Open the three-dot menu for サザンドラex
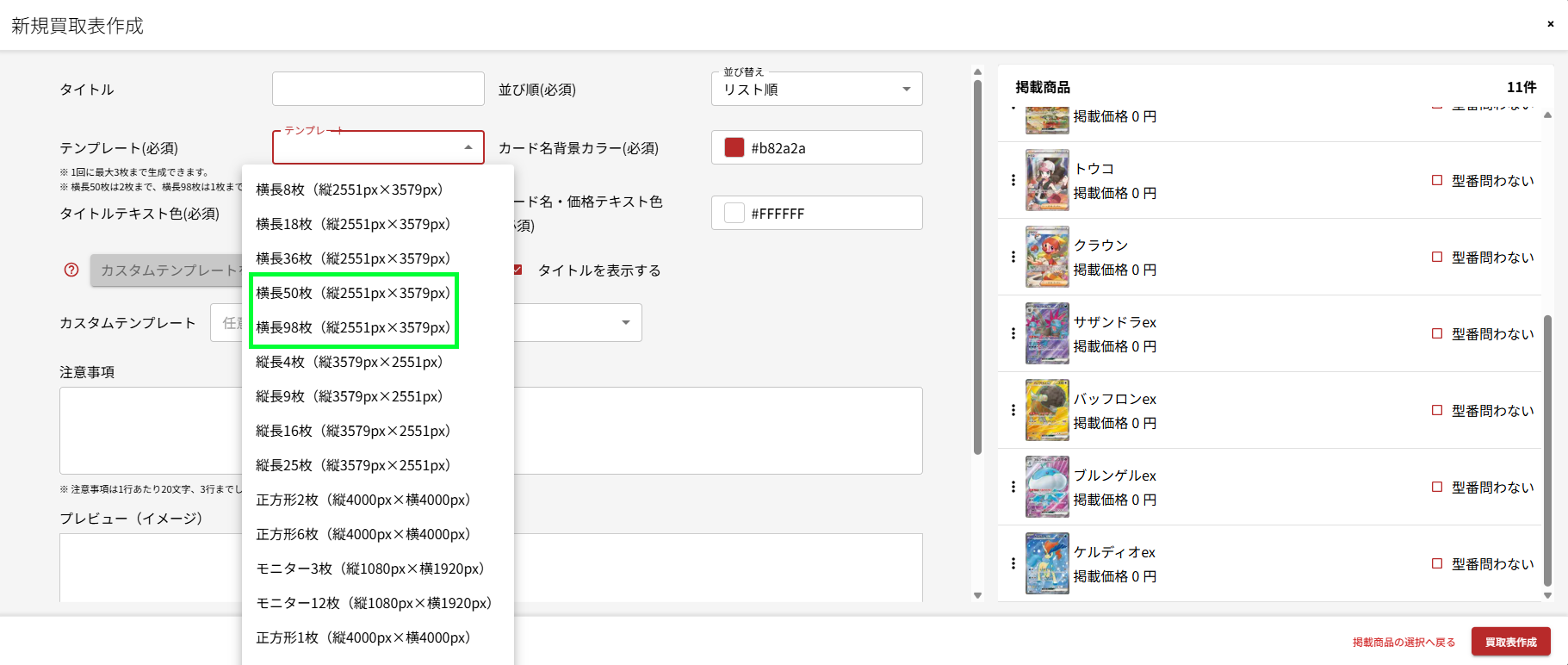Viewport: 1568px width, 665px height. [x=1013, y=333]
